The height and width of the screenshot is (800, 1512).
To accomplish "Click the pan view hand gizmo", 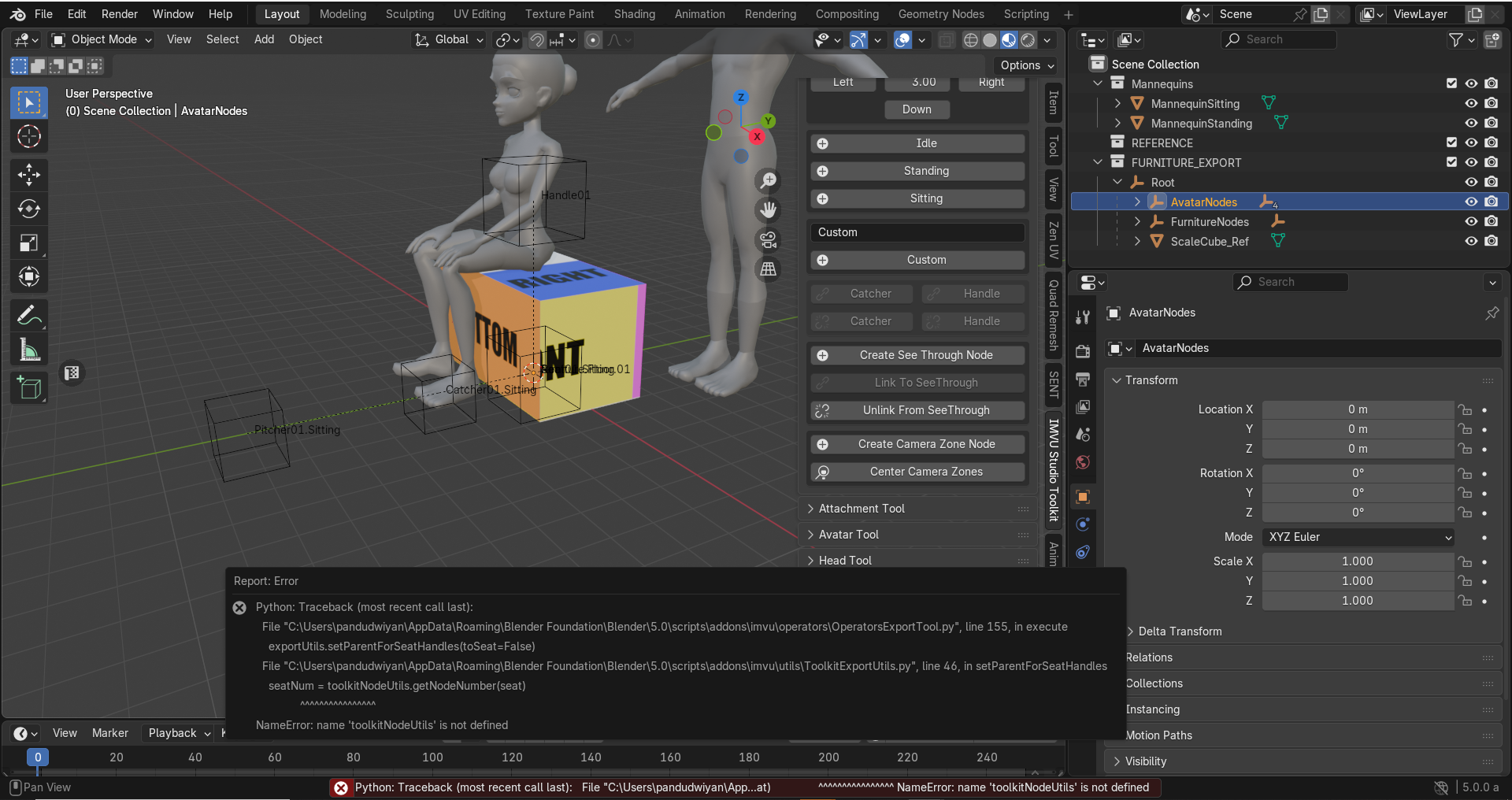I will coord(769,209).
